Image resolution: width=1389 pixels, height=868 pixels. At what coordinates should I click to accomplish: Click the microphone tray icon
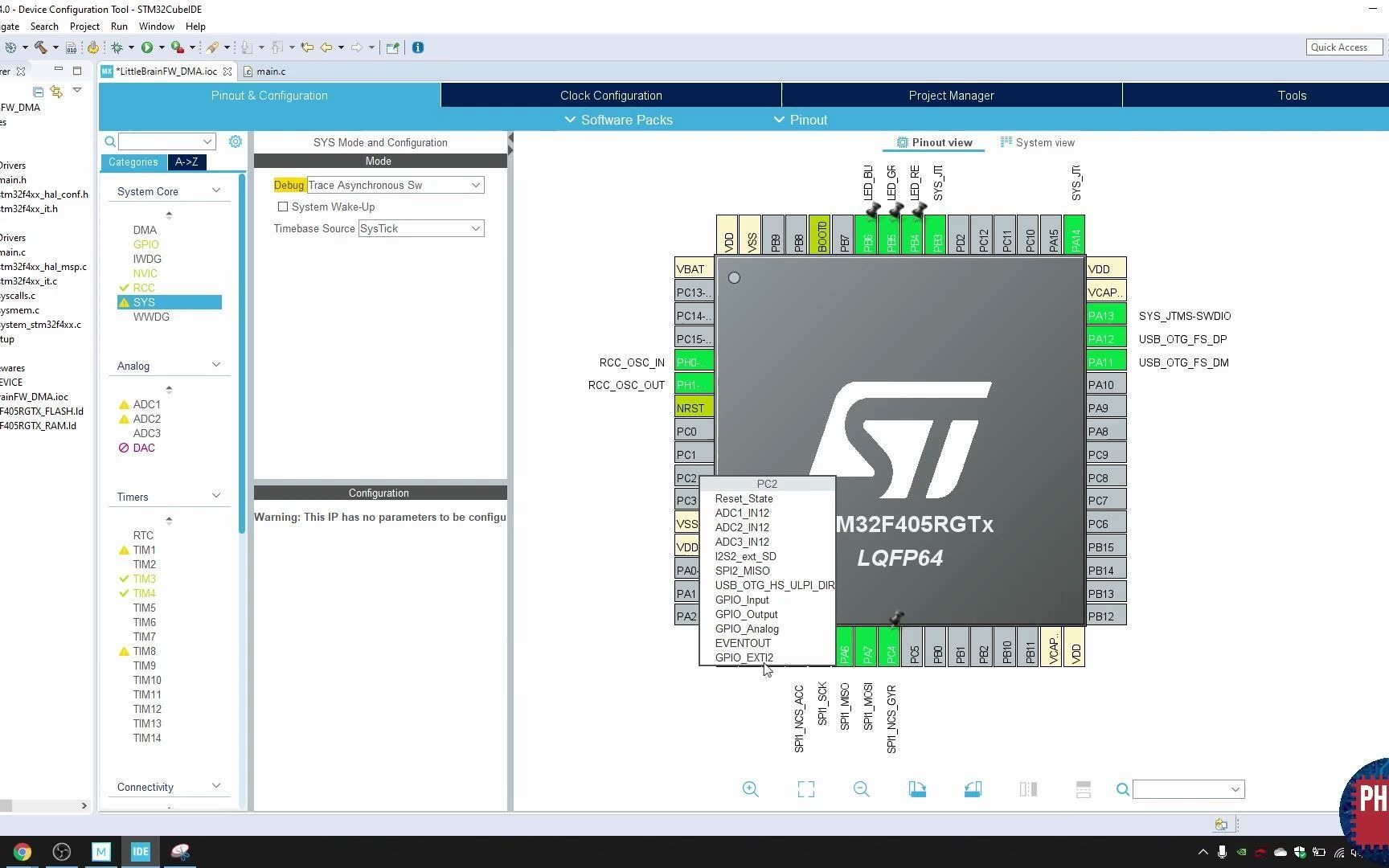click(1222, 852)
